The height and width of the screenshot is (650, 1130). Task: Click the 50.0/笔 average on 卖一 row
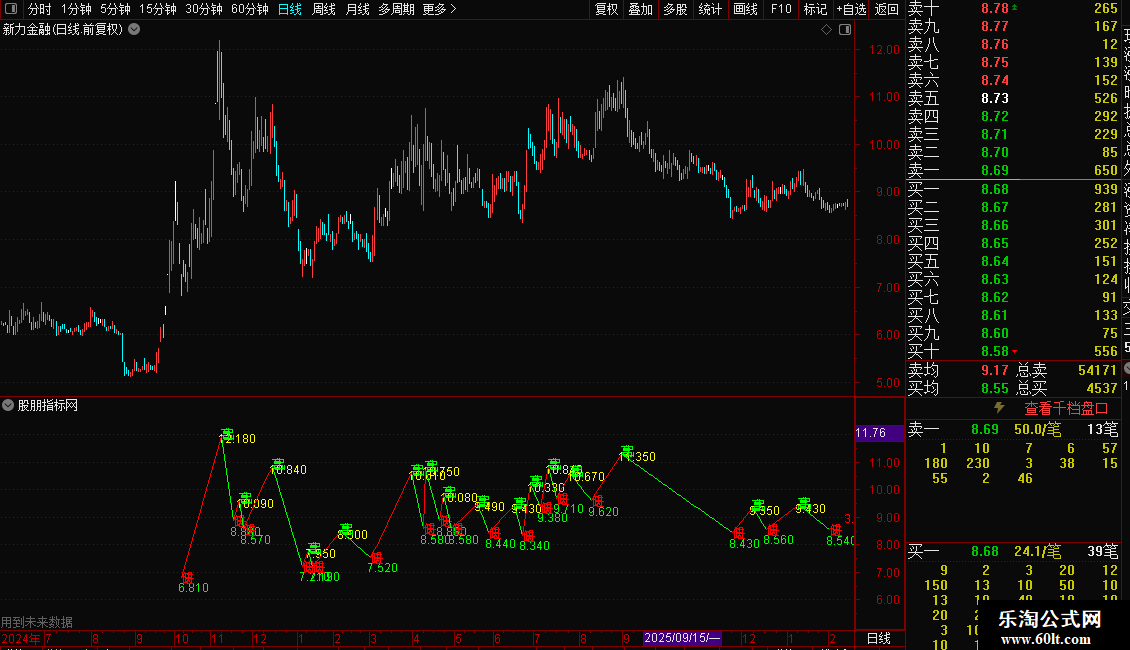1038,429
